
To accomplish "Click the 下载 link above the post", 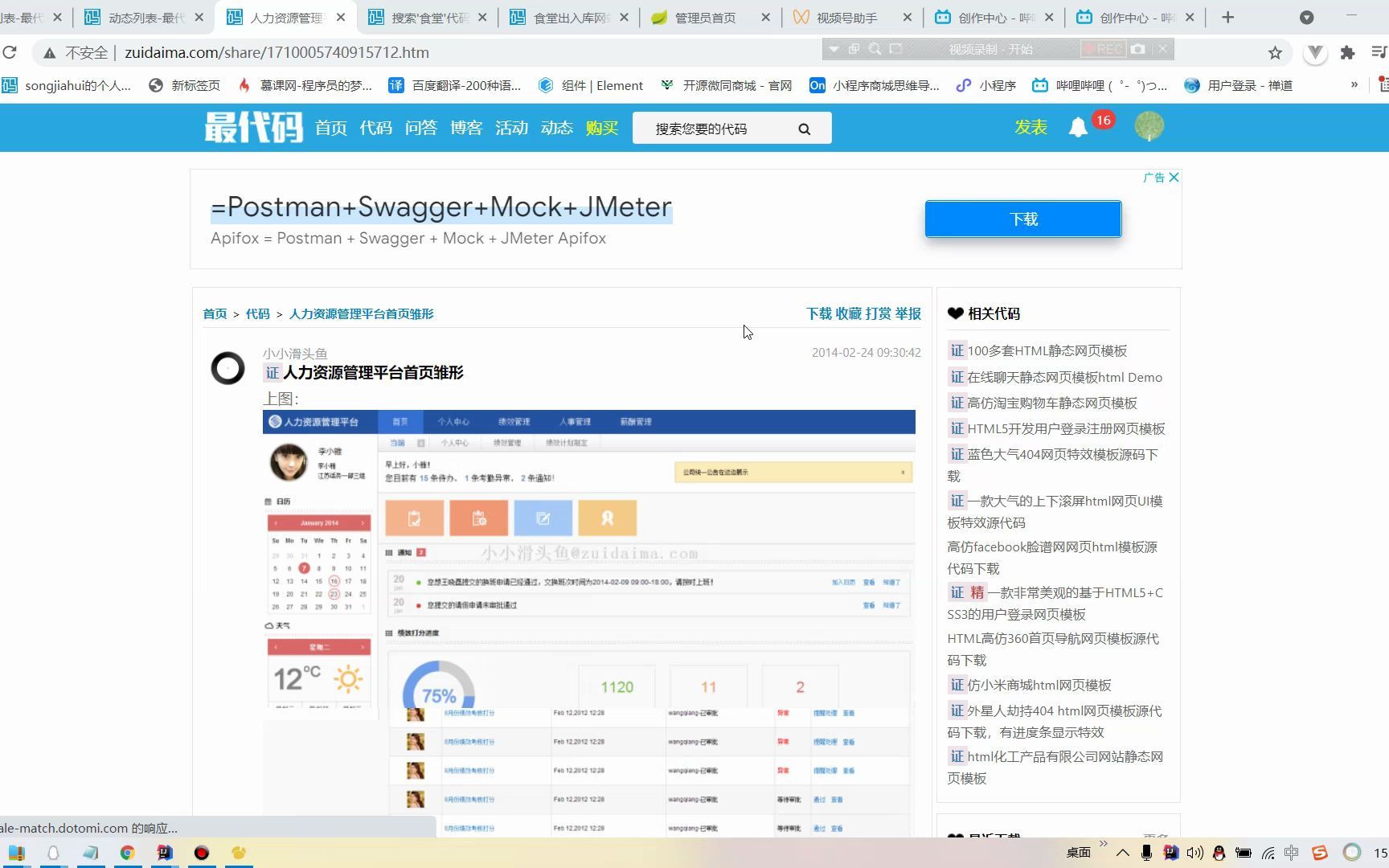I will [819, 313].
